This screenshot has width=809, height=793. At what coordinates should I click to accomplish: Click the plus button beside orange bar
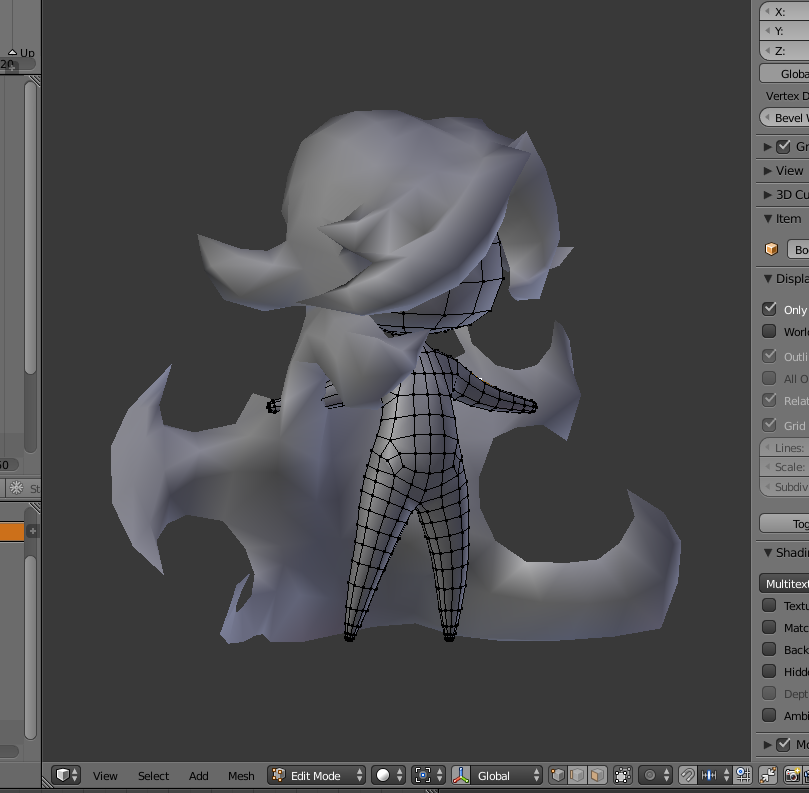pyautogui.click(x=33, y=530)
